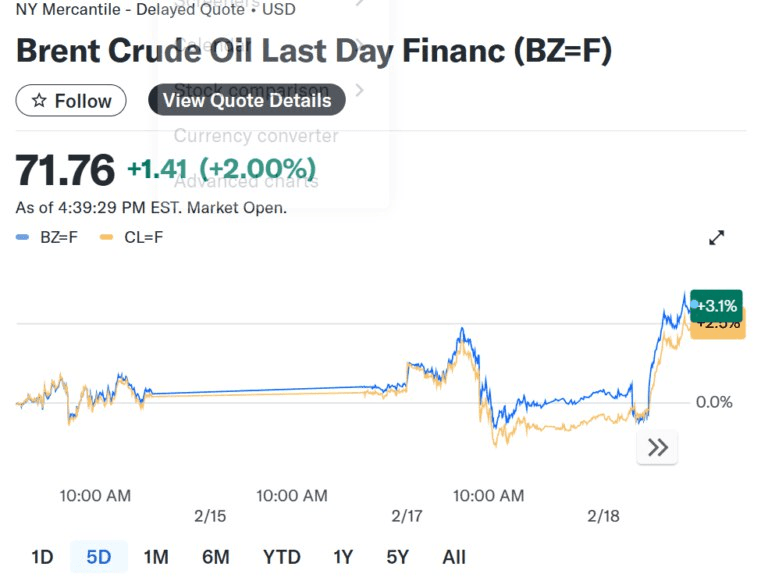Expand the chart to fullscreen
Screen dimensions: 768x588
pyautogui.click(x=716, y=238)
